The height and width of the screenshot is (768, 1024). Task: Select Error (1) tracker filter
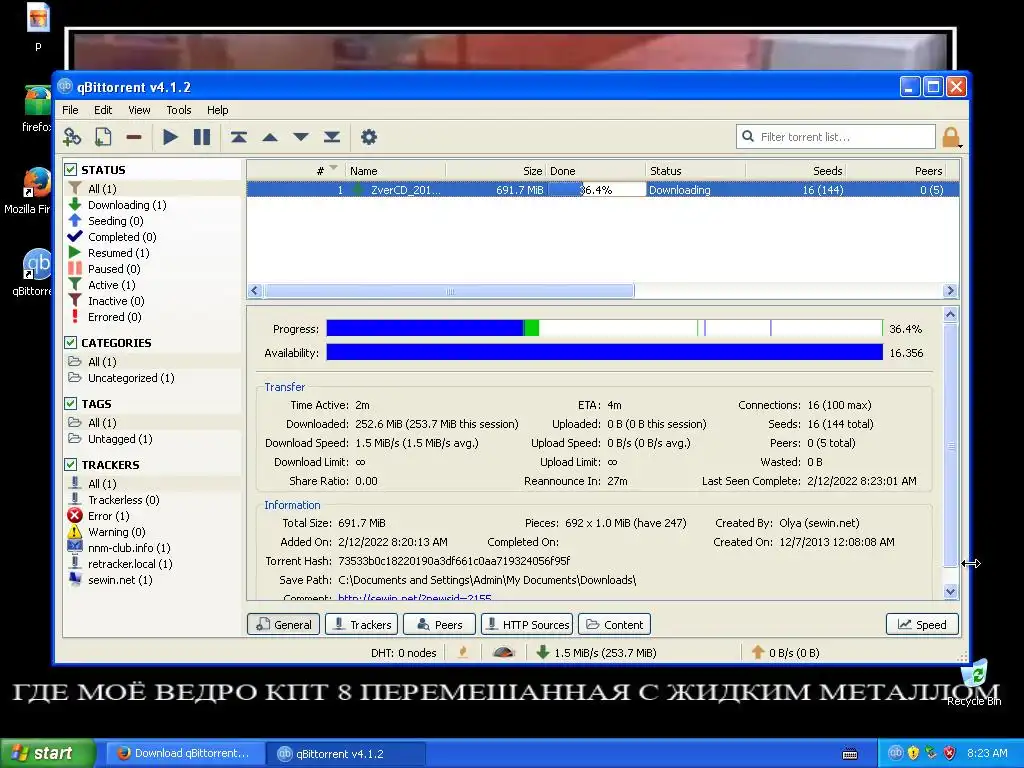108,516
